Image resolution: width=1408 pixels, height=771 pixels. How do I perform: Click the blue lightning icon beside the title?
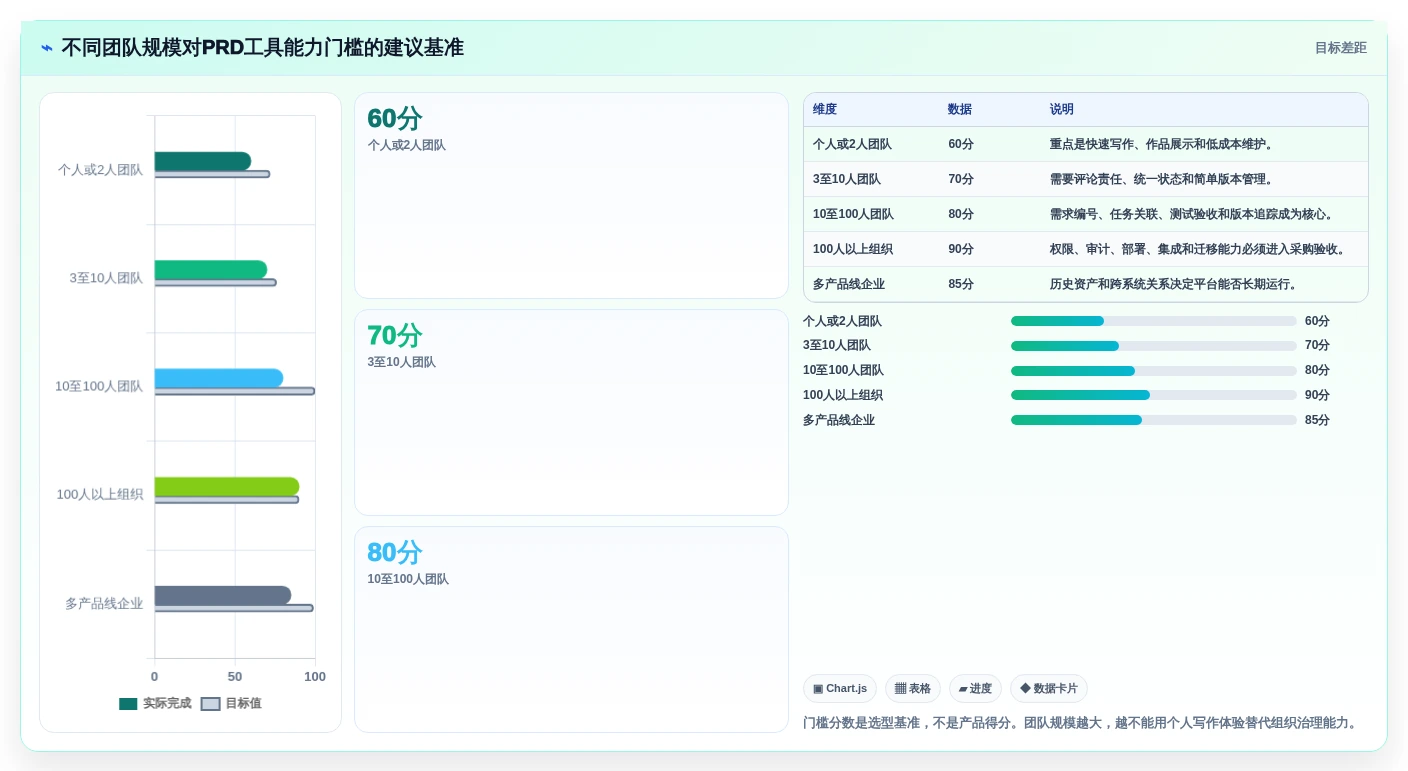(47, 48)
